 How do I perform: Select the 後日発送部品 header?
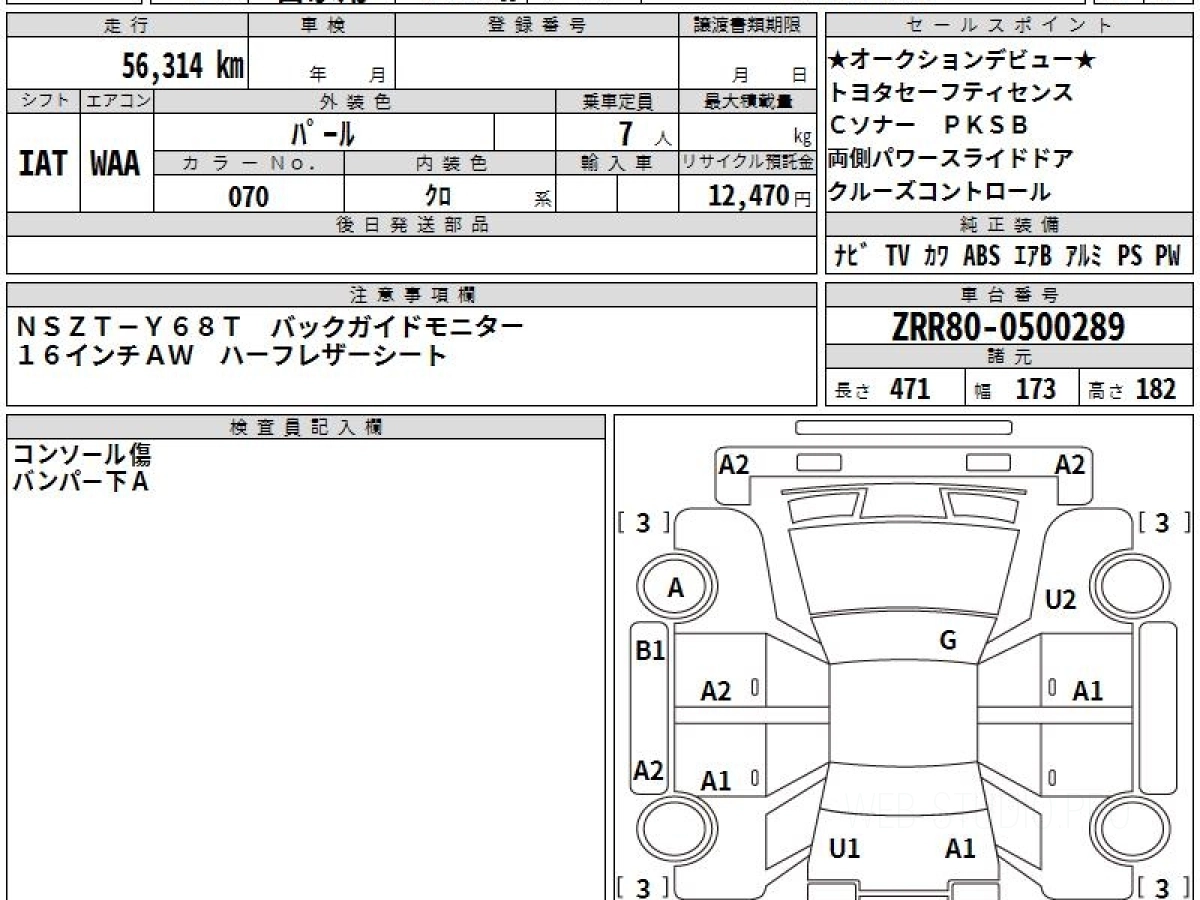click(x=411, y=225)
